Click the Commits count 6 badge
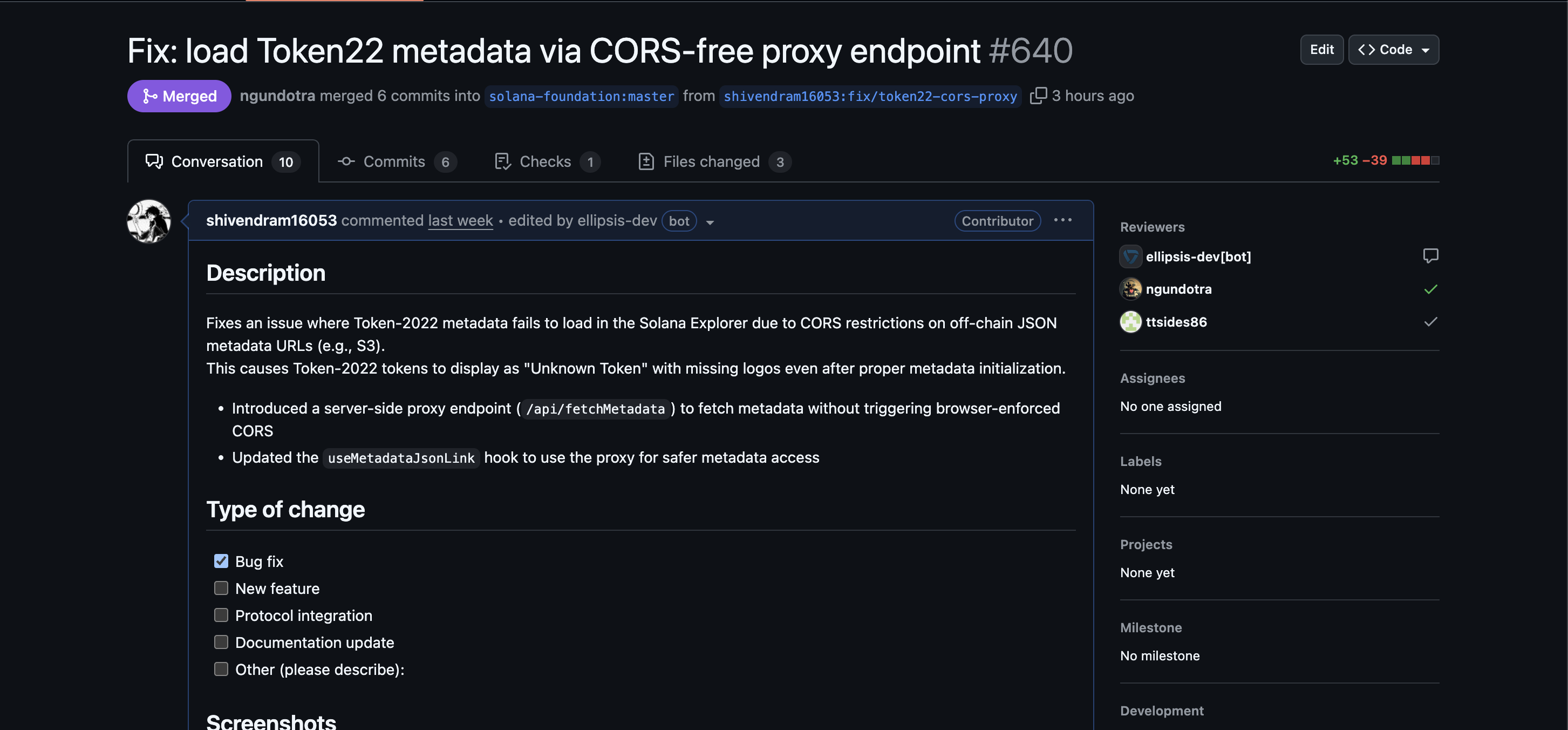This screenshot has width=1568, height=730. coord(445,162)
